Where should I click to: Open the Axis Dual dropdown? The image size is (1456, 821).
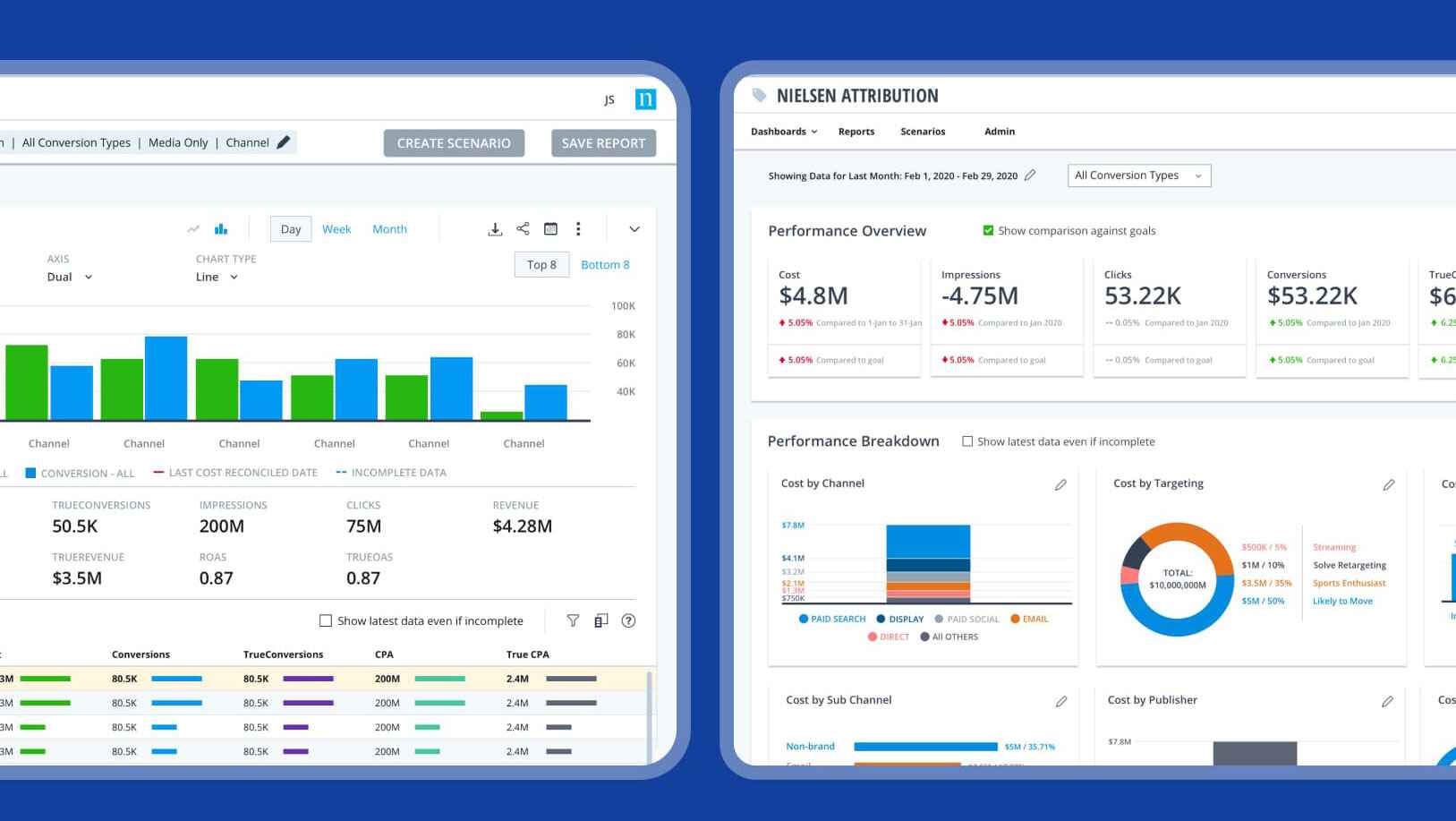pyautogui.click(x=70, y=277)
